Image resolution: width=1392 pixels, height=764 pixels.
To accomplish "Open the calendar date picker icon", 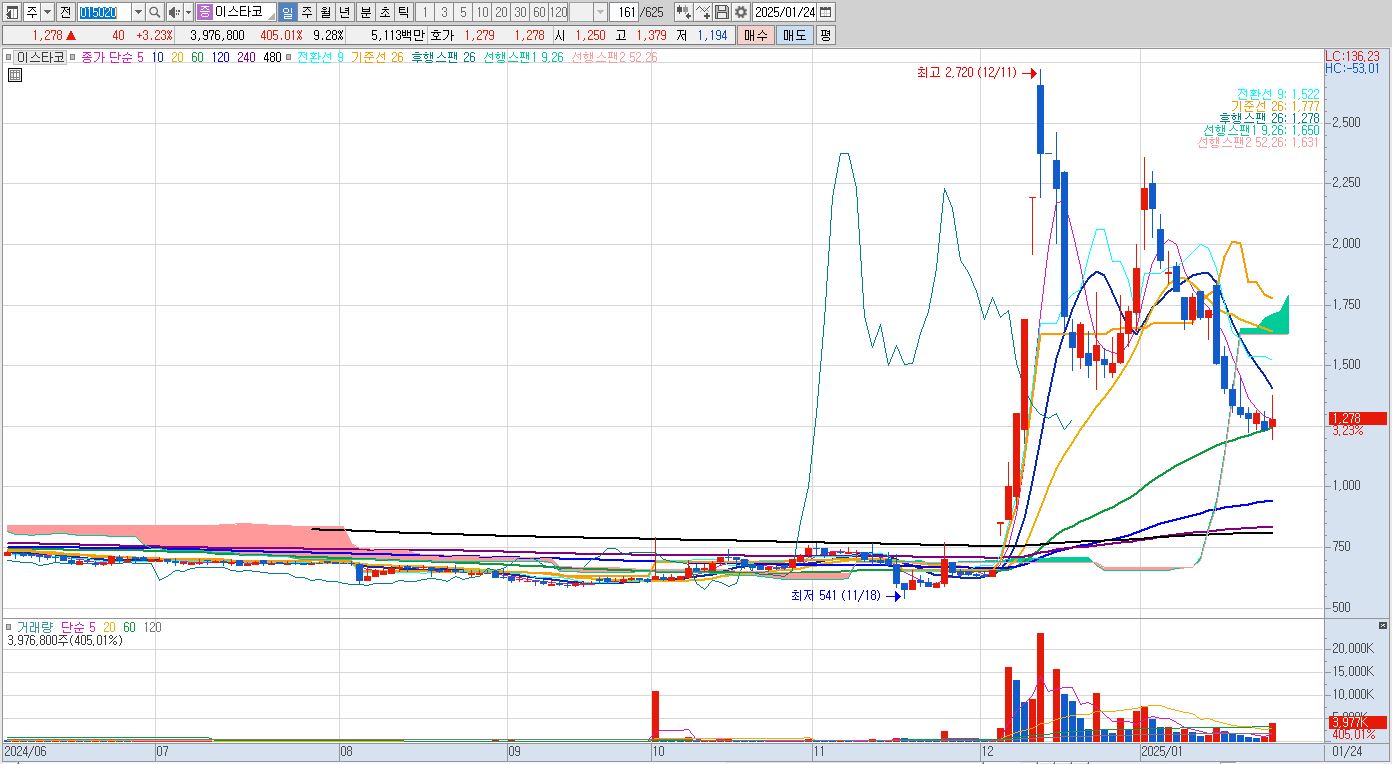I will tap(827, 12).
